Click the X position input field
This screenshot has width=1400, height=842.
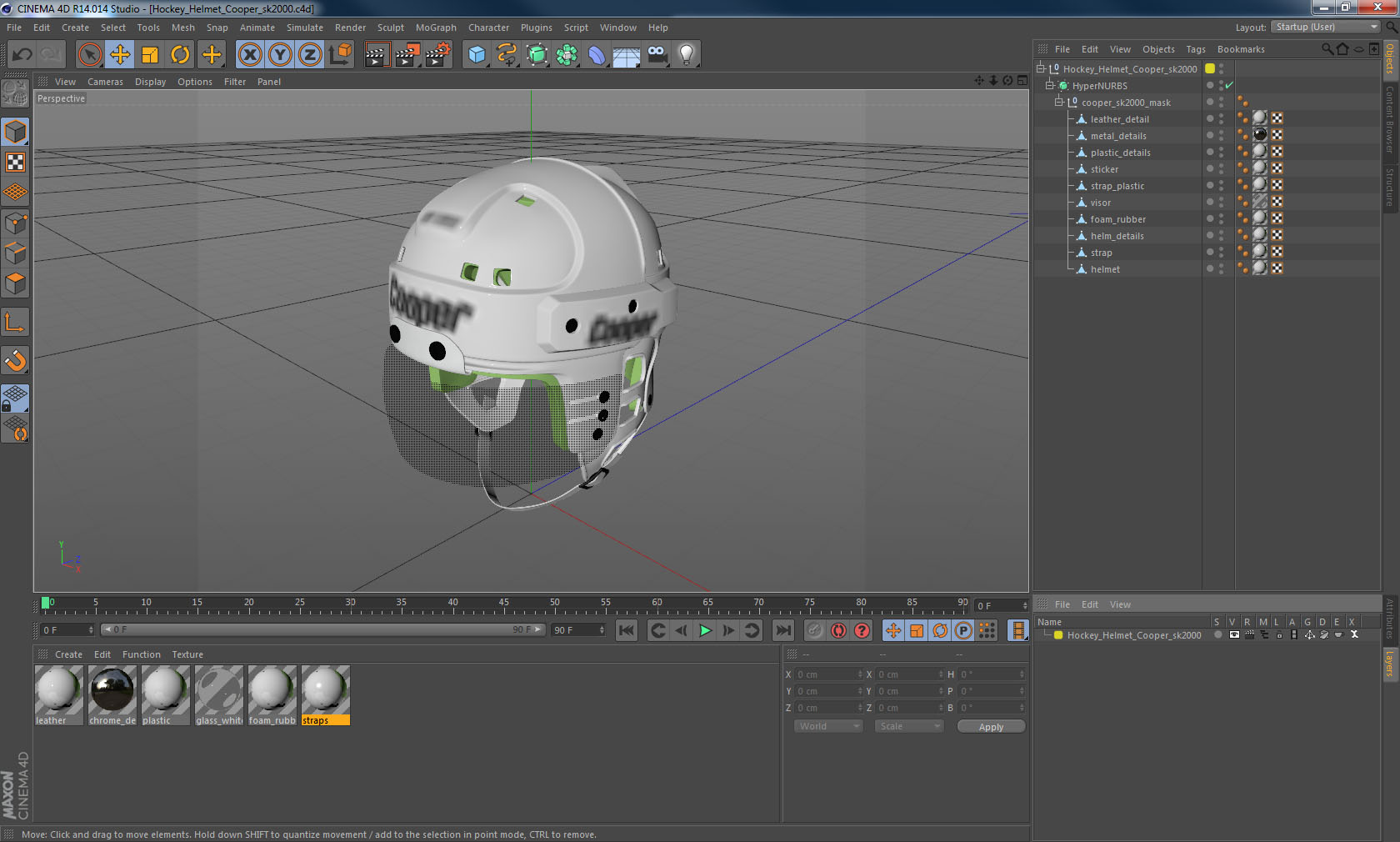(828, 674)
